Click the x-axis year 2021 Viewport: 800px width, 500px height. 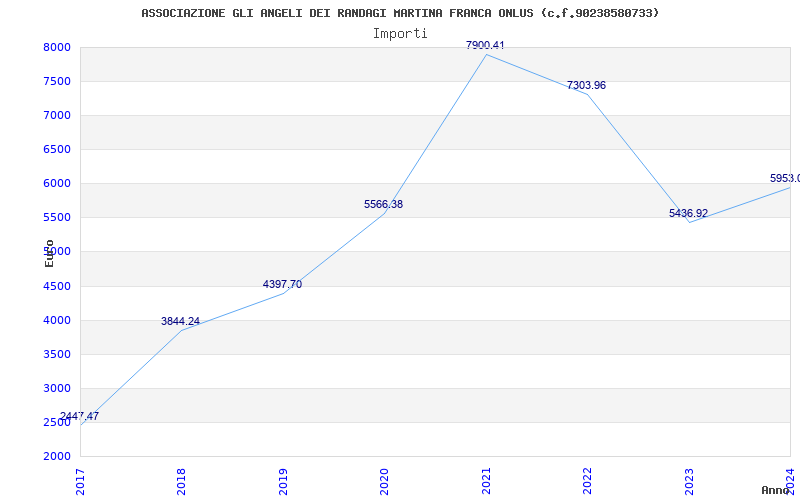[x=486, y=482]
